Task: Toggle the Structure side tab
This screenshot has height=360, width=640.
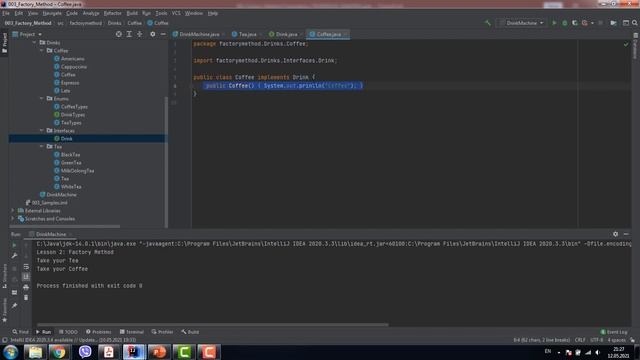Action: [4, 276]
